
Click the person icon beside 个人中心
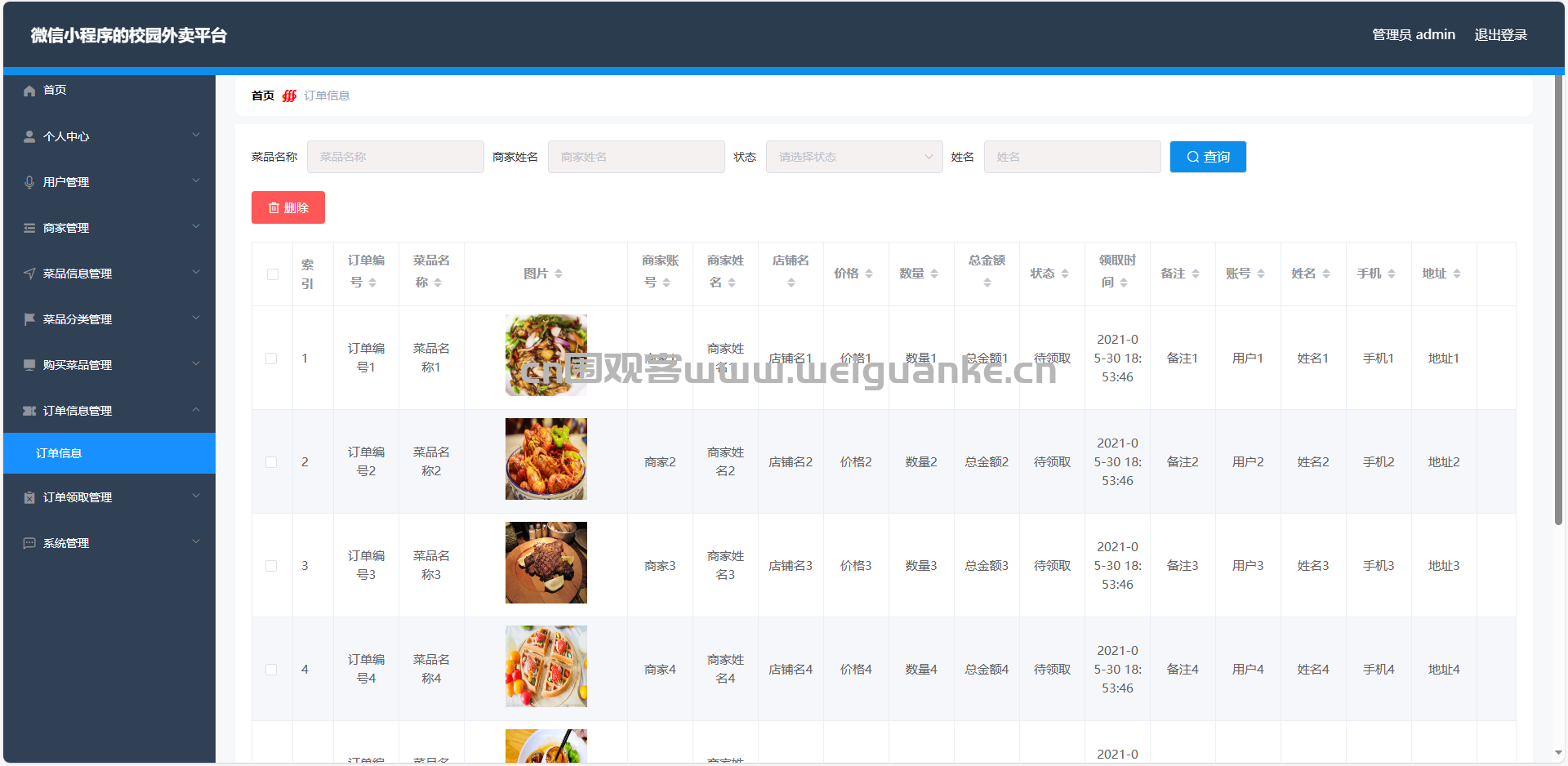[29, 136]
